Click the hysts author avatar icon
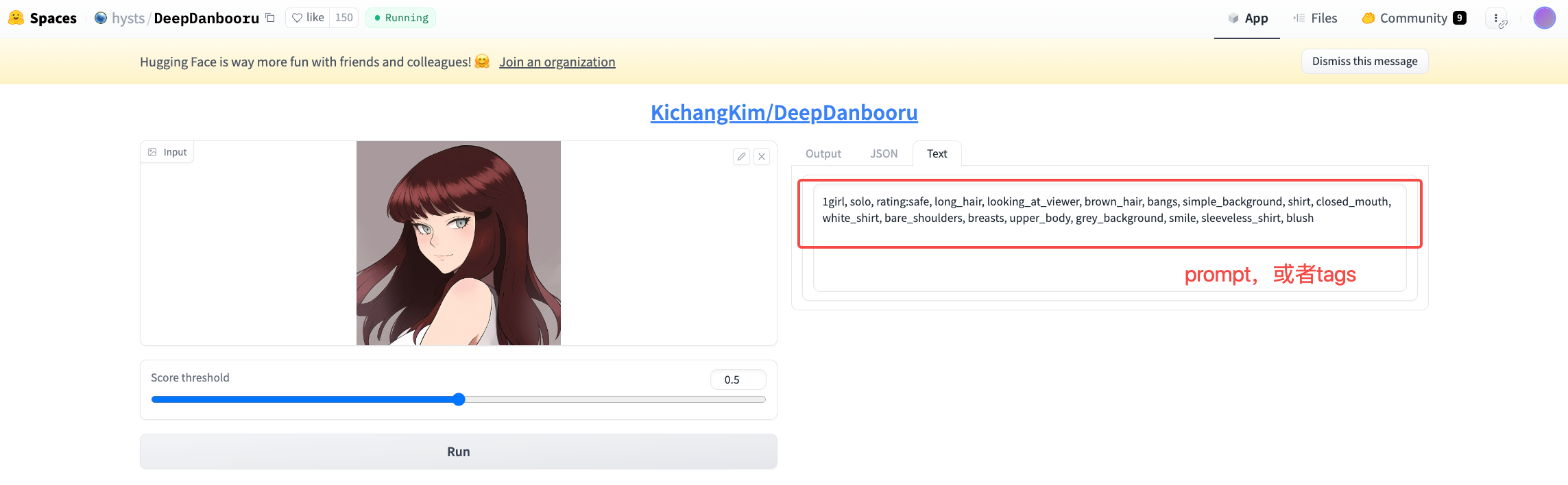The width and height of the screenshot is (1568, 485). click(101, 18)
